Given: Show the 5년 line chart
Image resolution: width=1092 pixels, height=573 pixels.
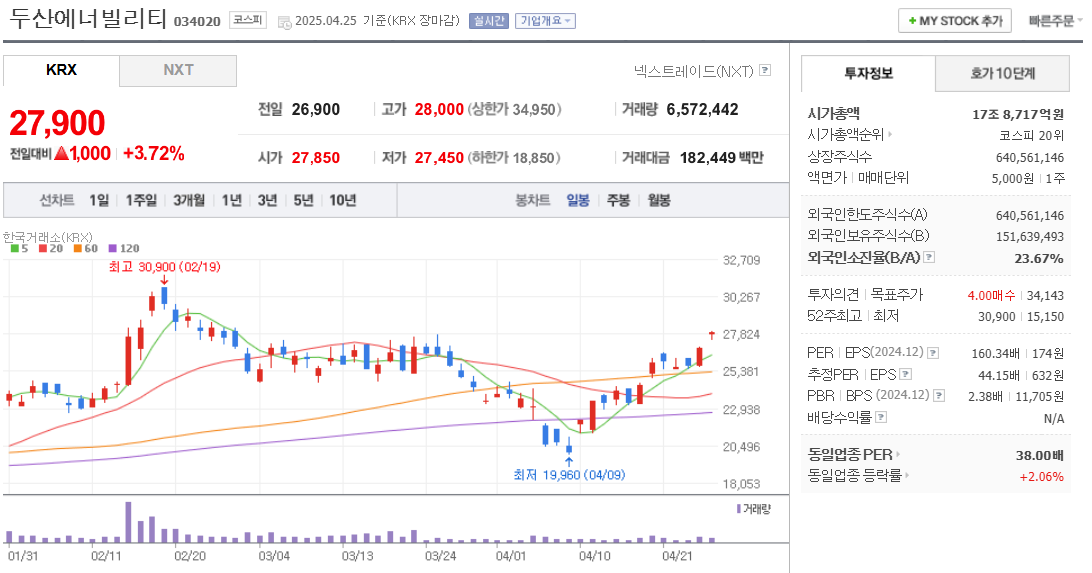Looking at the screenshot, I should click(x=304, y=201).
